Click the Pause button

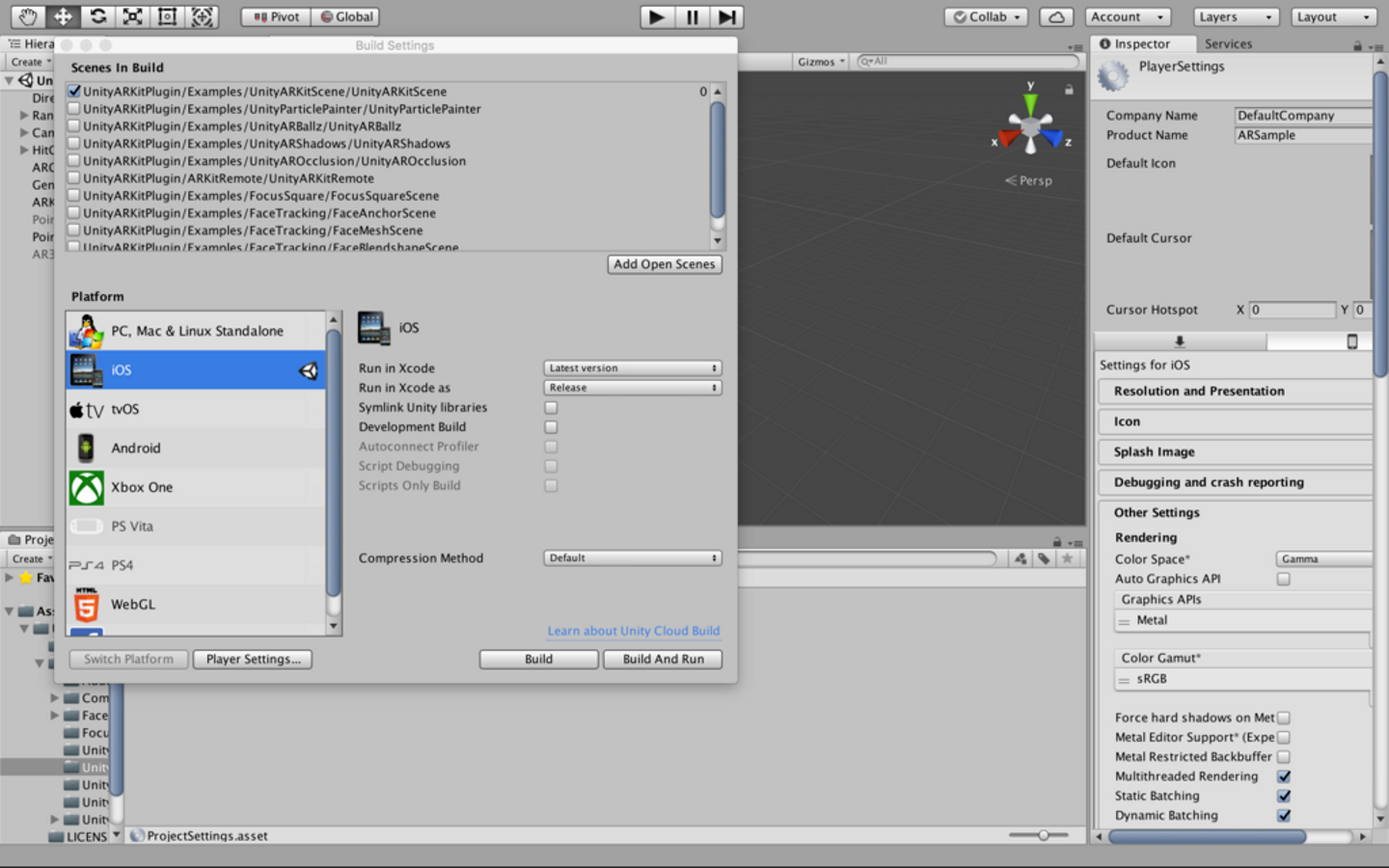(x=692, y=16)
